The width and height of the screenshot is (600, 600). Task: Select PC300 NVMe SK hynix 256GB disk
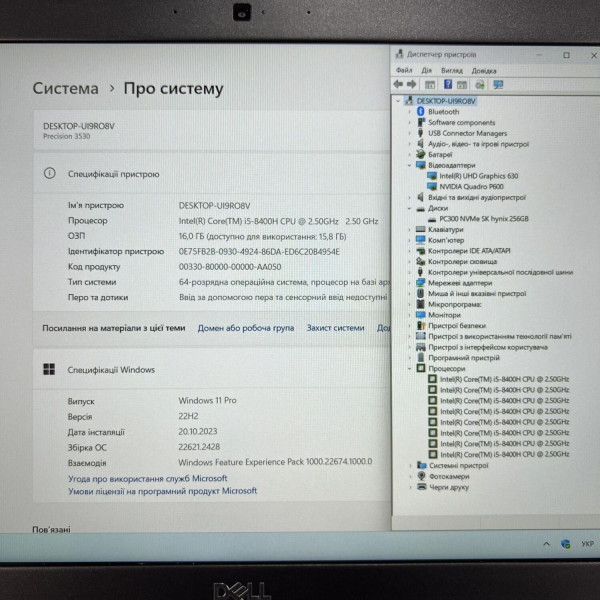point(484,219)
